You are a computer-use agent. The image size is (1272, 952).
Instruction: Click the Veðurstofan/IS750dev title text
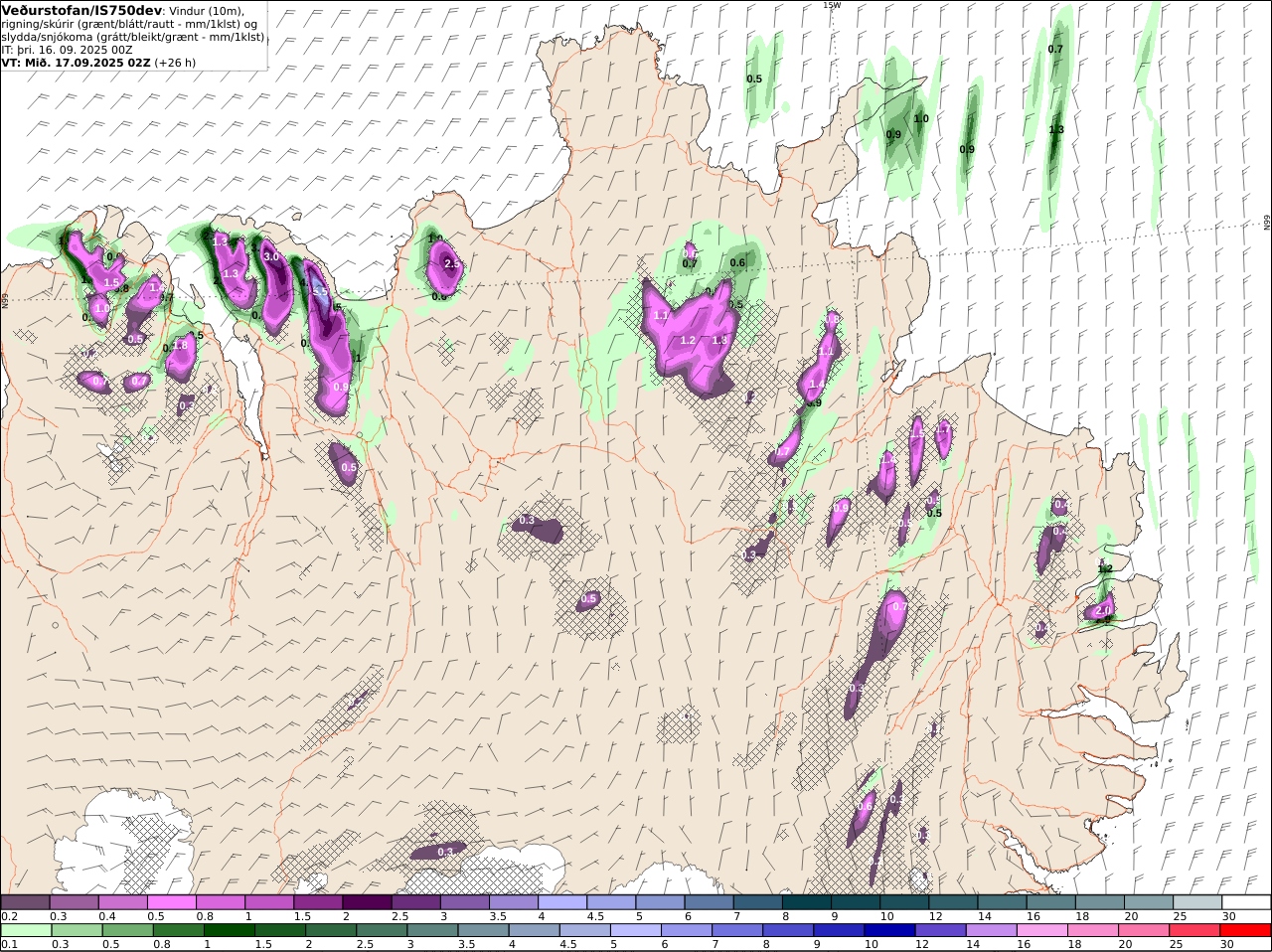81,10
